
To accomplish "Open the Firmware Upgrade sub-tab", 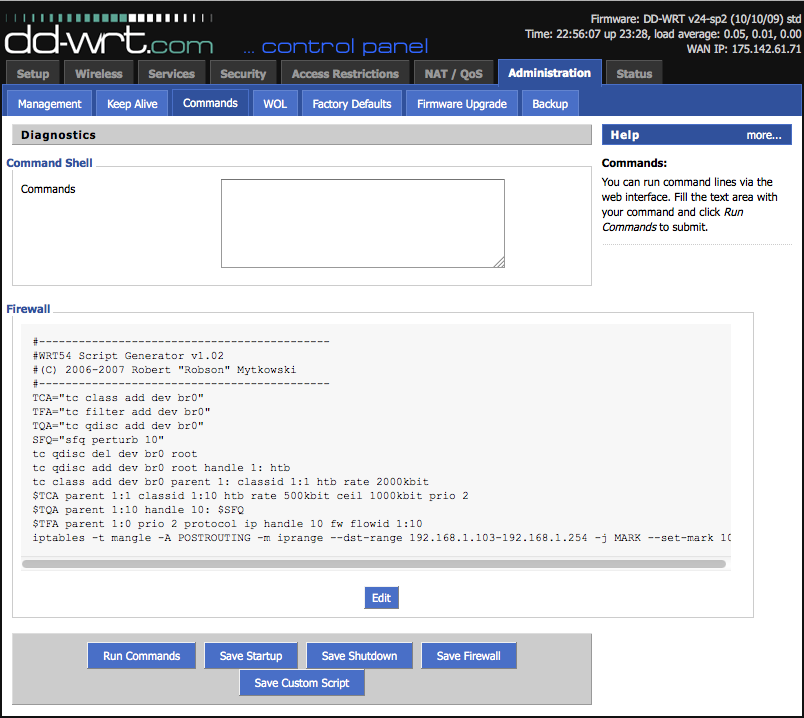I will pos(461,103).
